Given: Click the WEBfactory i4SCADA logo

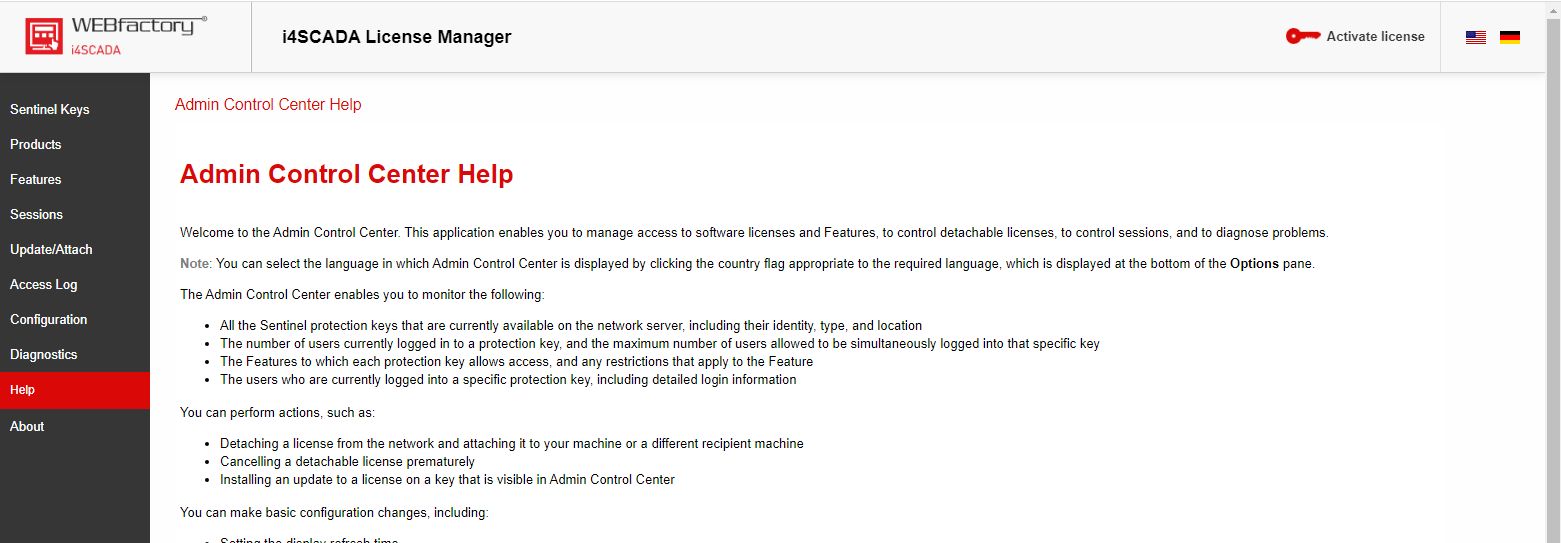Looking at the screenshot, I should 116,36.
